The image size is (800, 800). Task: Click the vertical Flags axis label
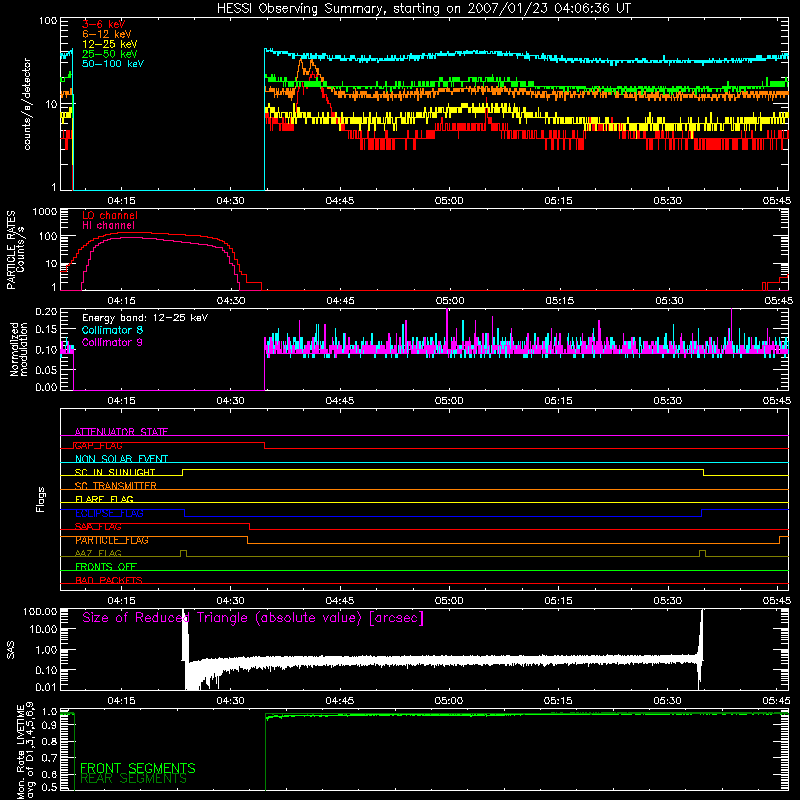click(40, 499)
